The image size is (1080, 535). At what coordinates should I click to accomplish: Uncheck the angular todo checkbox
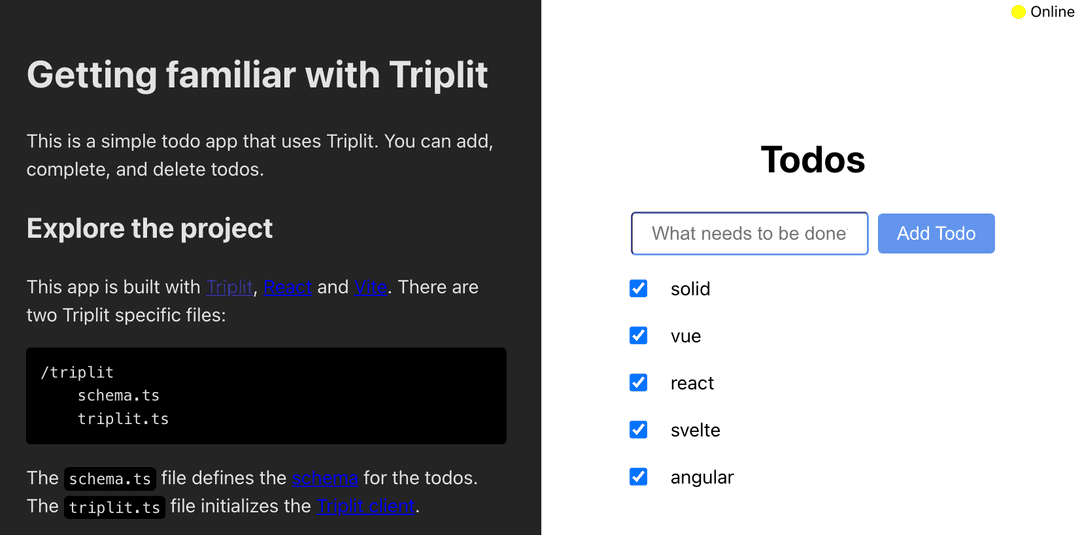pyautogui.click(x=638, y=476)
